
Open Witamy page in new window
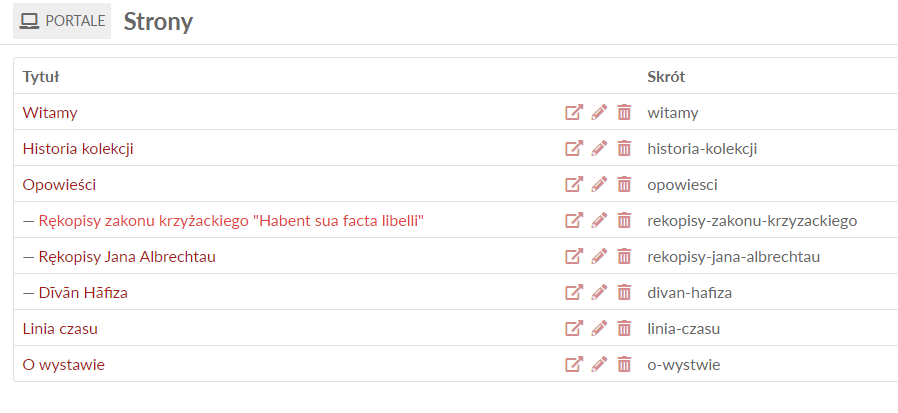573,112
